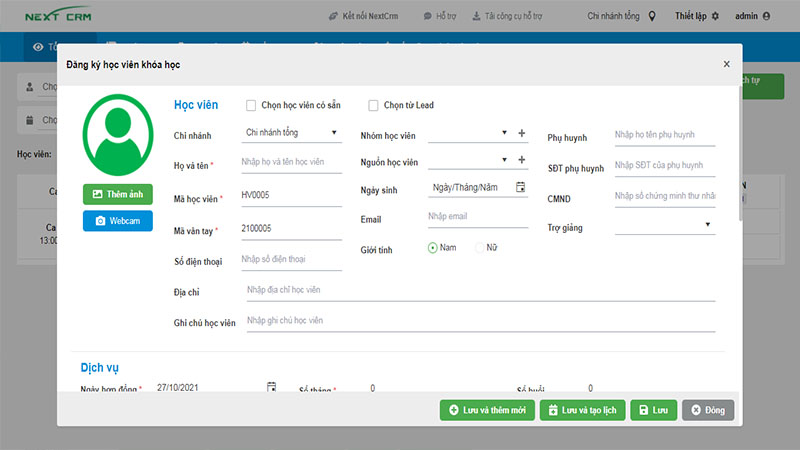This screenshot has height=450, width=800.
Task: Open the Ngày sinh calendar picker icon
Action: 520,187
